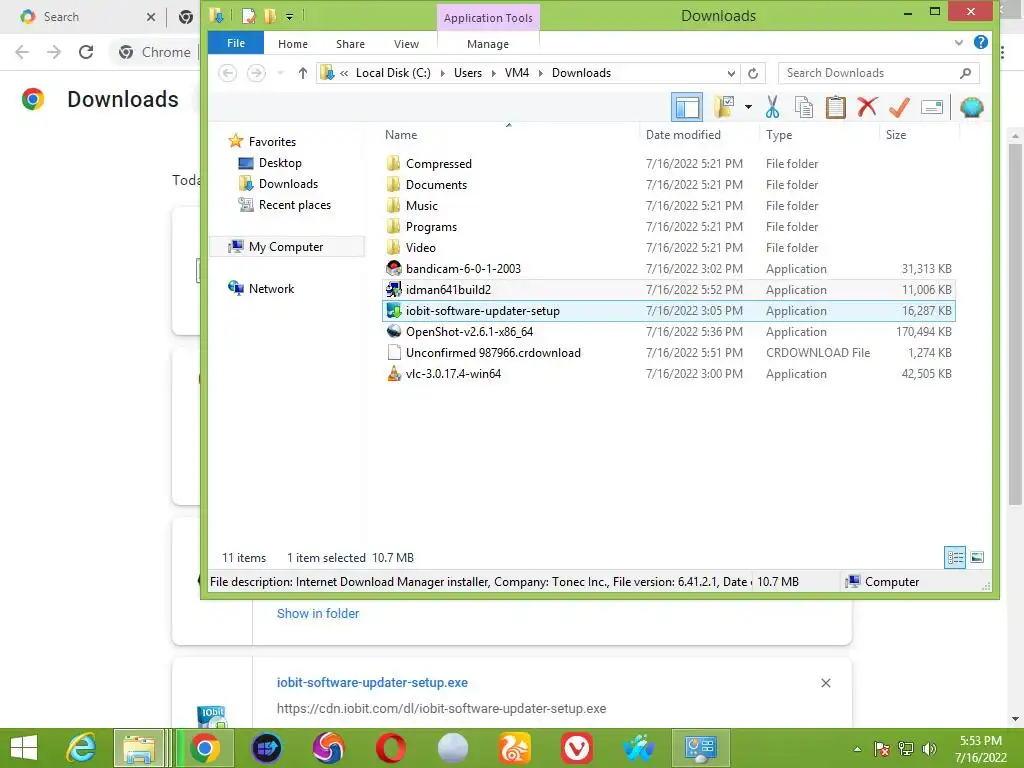Sort by the Name column header

(x=401, y=135)
